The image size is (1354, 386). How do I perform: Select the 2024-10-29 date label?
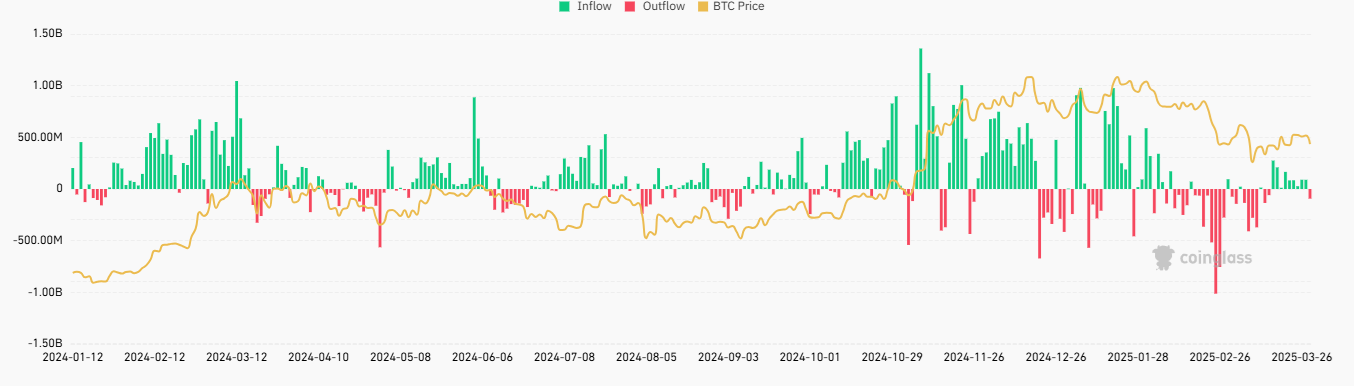click(893, 356)
